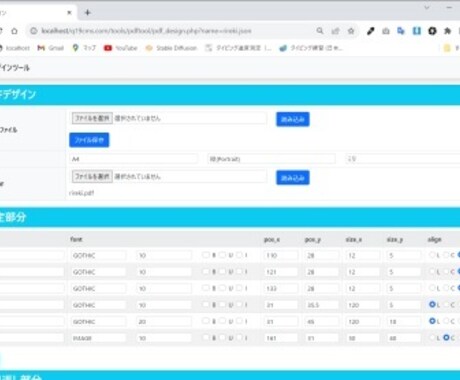The width and height of the screenshot is (460, 380).
Task: Toggle the B checkbox in pos_x 110 row
Action: 206,255
